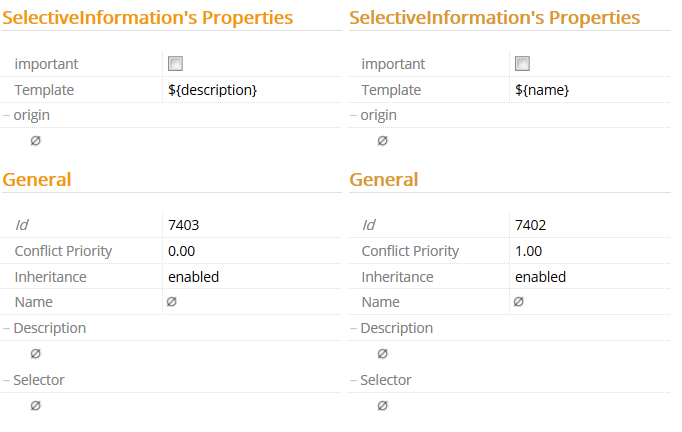Edit the ${description} Template field

pyautogui.click(x=213, y=90)
